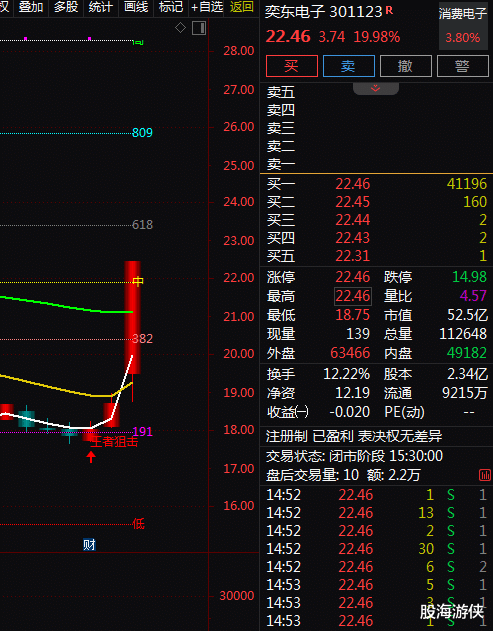The width and height of the screenshot is (493, 631).
Task: Click the diamond marker icon above chart
Action: pyautogui.click(x=180, y=28)
